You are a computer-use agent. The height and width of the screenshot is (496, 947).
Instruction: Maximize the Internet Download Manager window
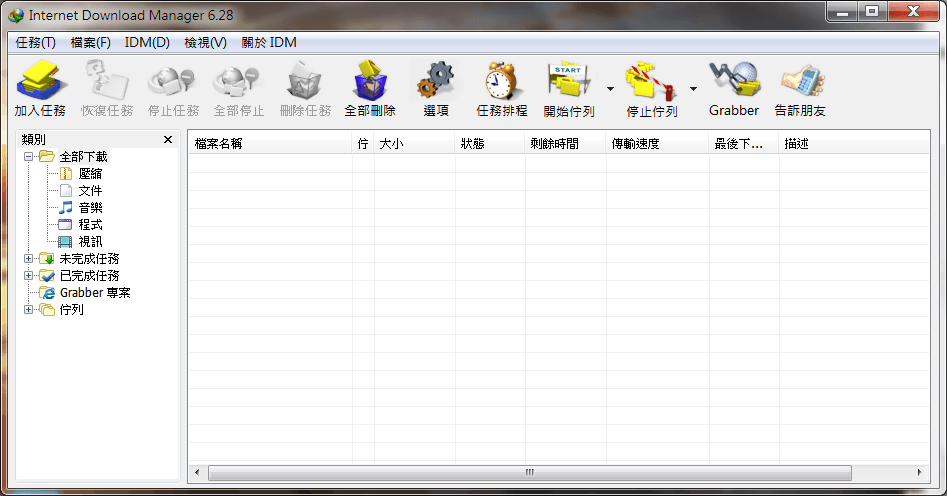(x=872, y=12)
